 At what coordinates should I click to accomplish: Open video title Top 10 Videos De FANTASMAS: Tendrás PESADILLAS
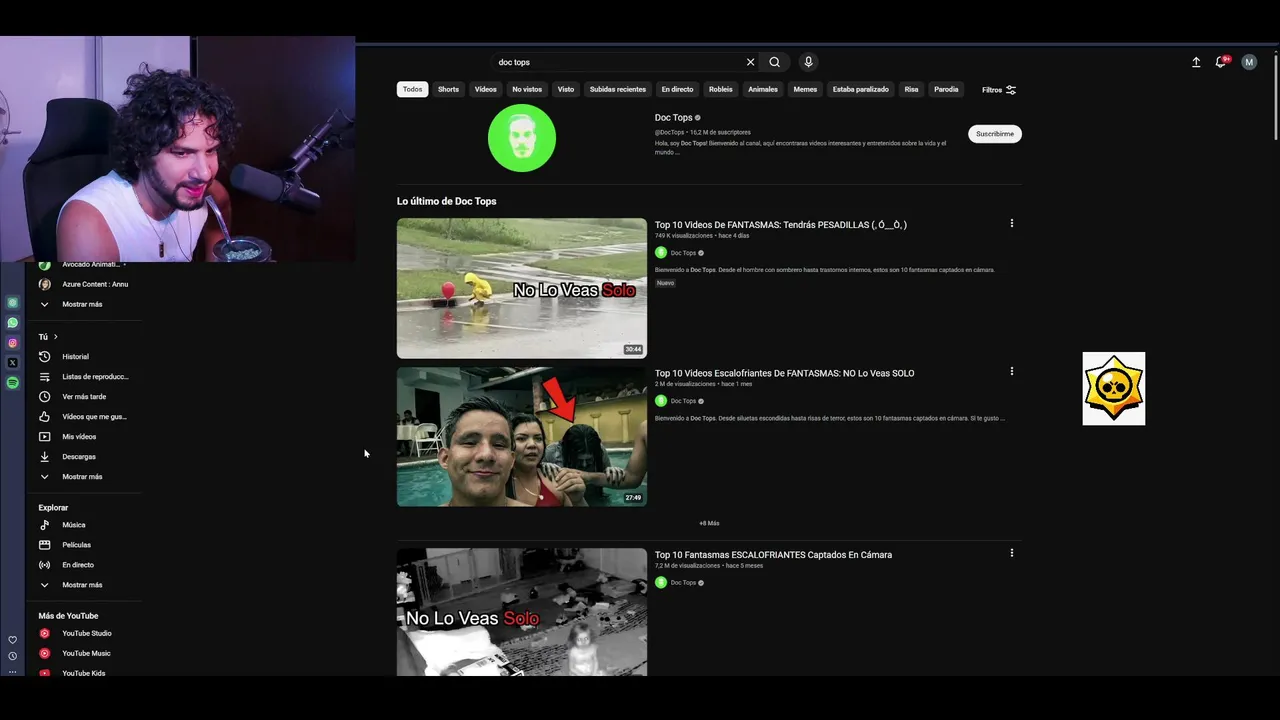781,225
